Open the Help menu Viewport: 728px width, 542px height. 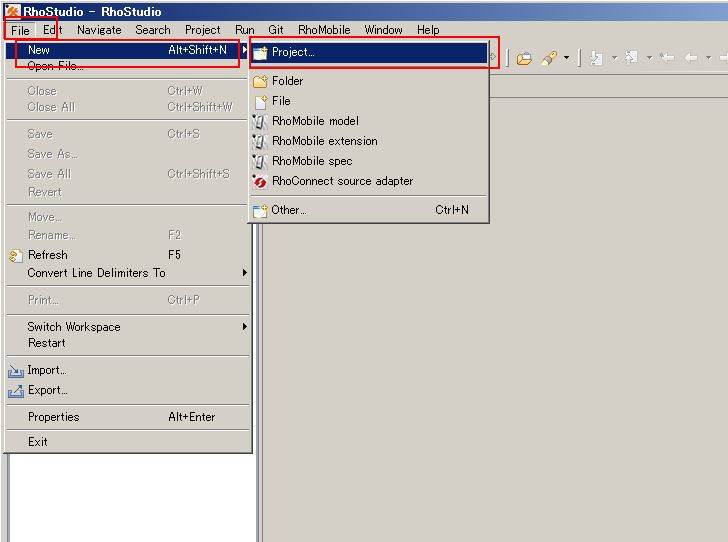[428, 30]
